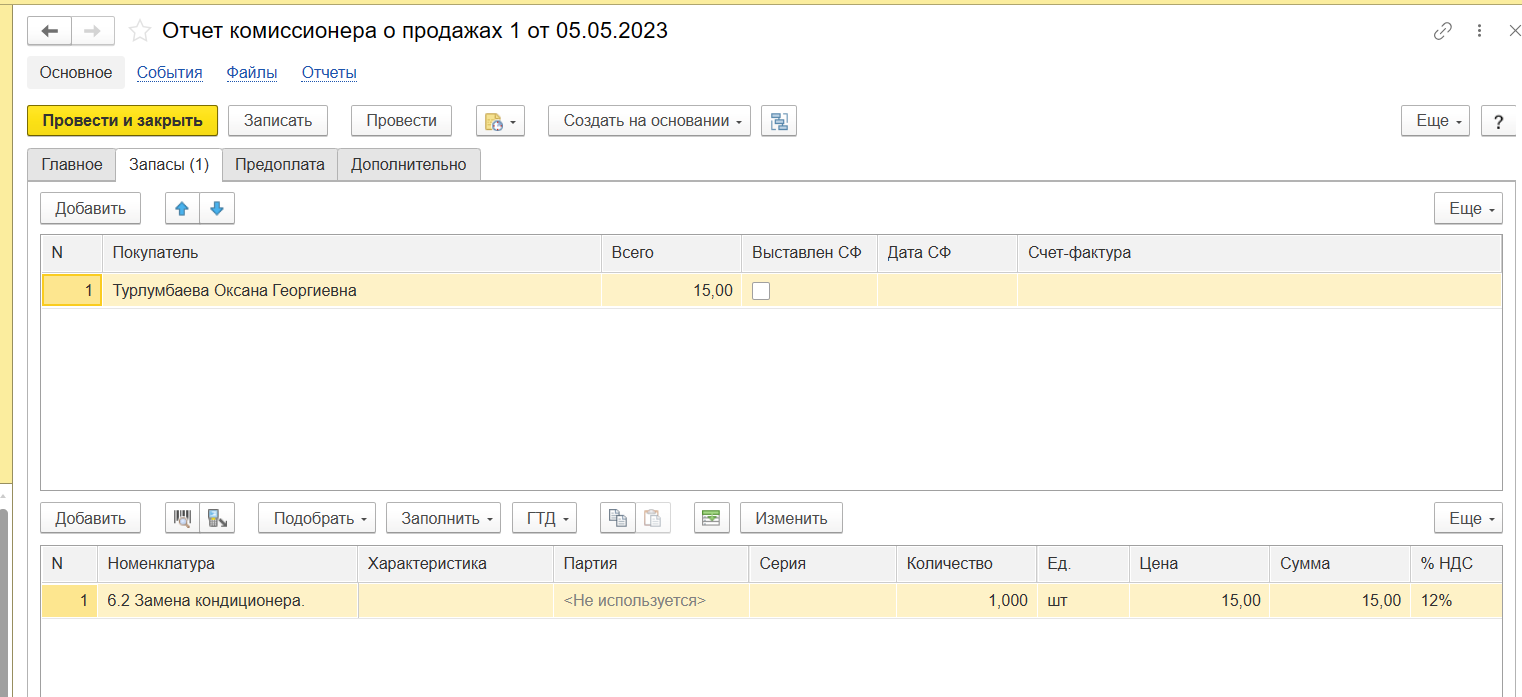
Task: Copy rows with the copy icon
Action: 618,518
